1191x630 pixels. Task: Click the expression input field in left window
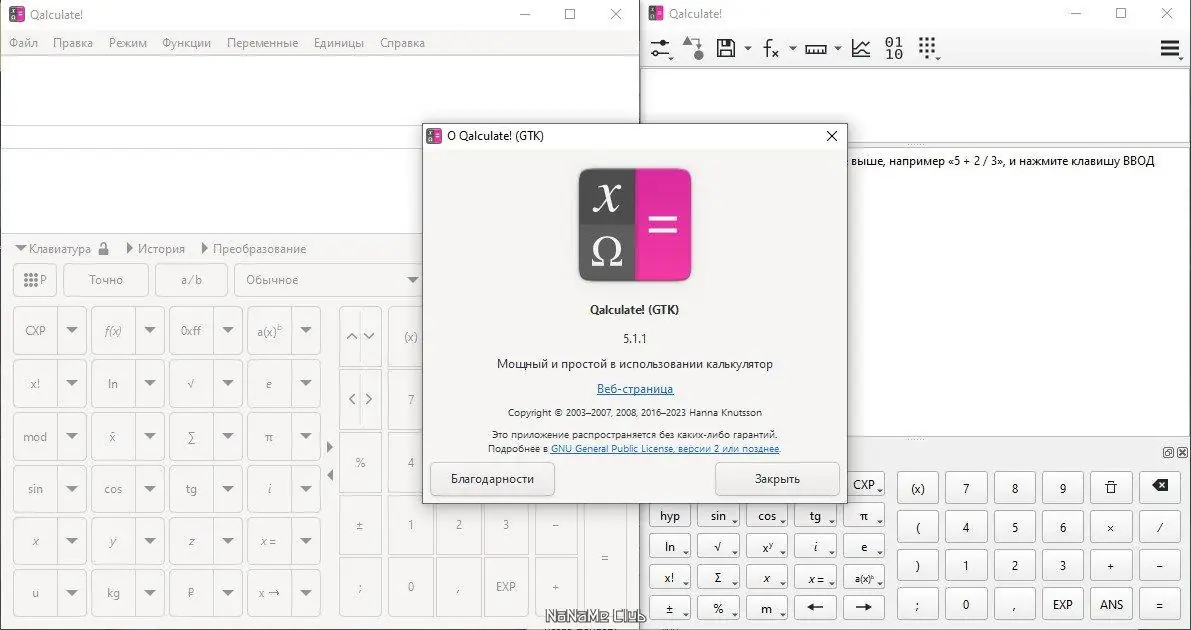coord(319,90)
